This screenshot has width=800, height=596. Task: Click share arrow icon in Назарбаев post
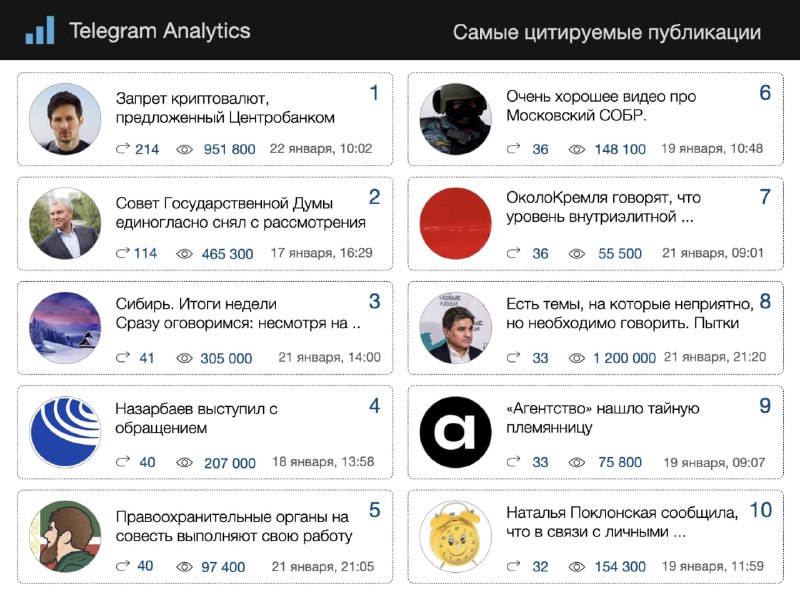point(122,462)
